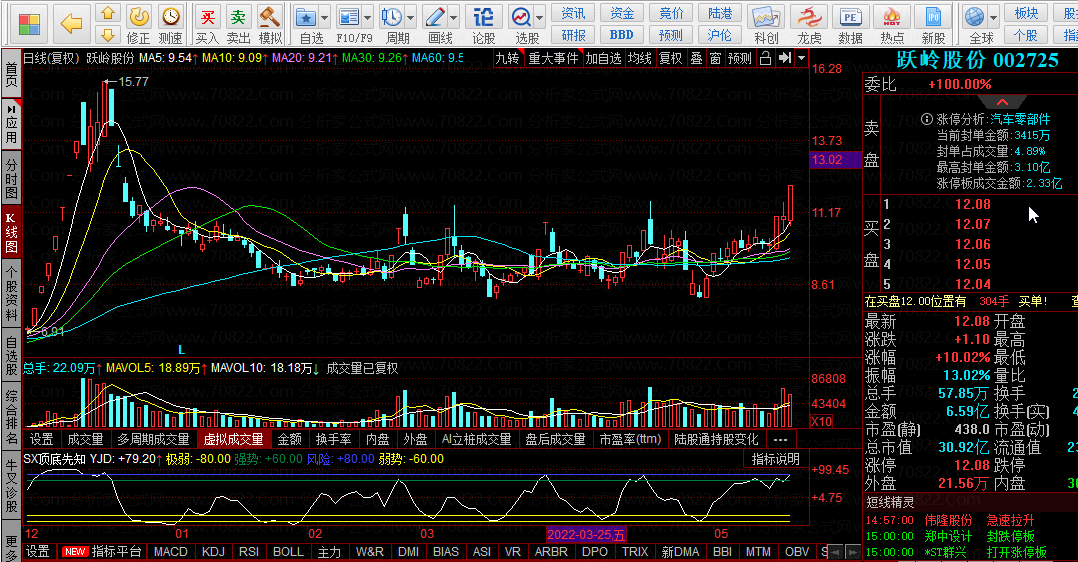This screenshot has height=562, width=1078.
Task: Click the 指标平台 NEW button
Action: tap(102, 552)
